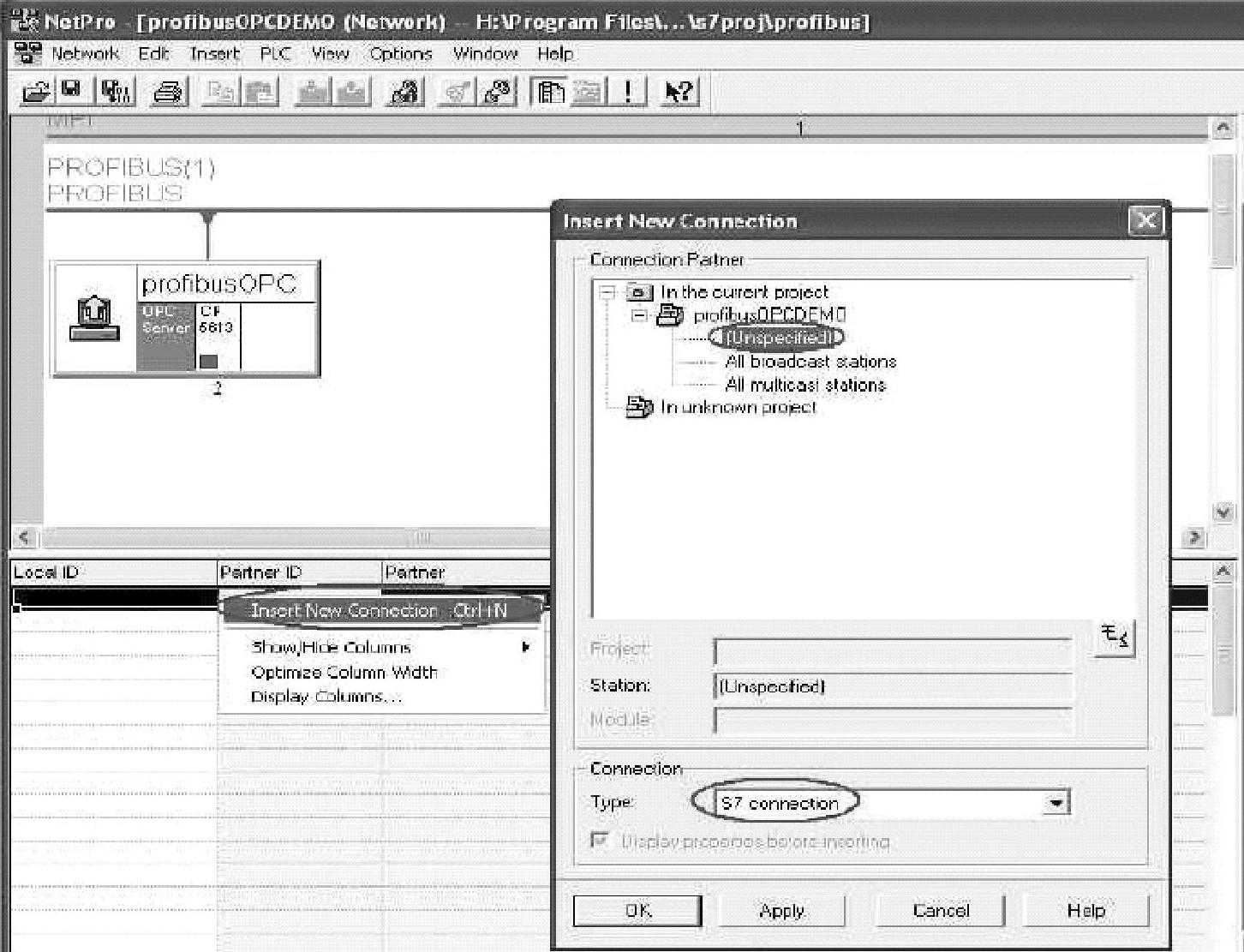Collapse the profibusOPCDEMO tree node
1244x952 pixels.
[639, 316]
